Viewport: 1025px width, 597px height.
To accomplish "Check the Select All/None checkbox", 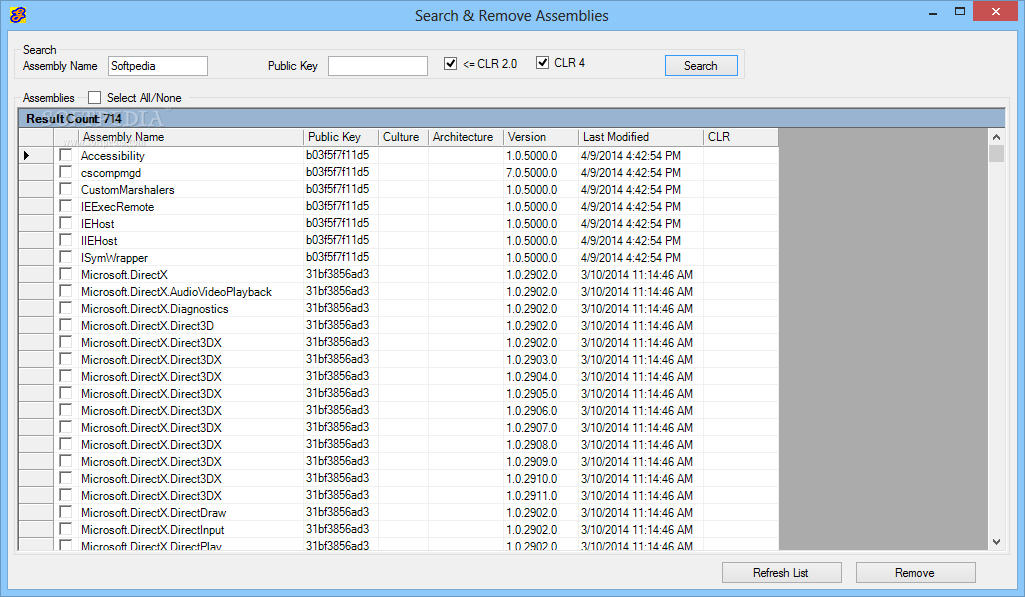I will click(x=95, y=97).
